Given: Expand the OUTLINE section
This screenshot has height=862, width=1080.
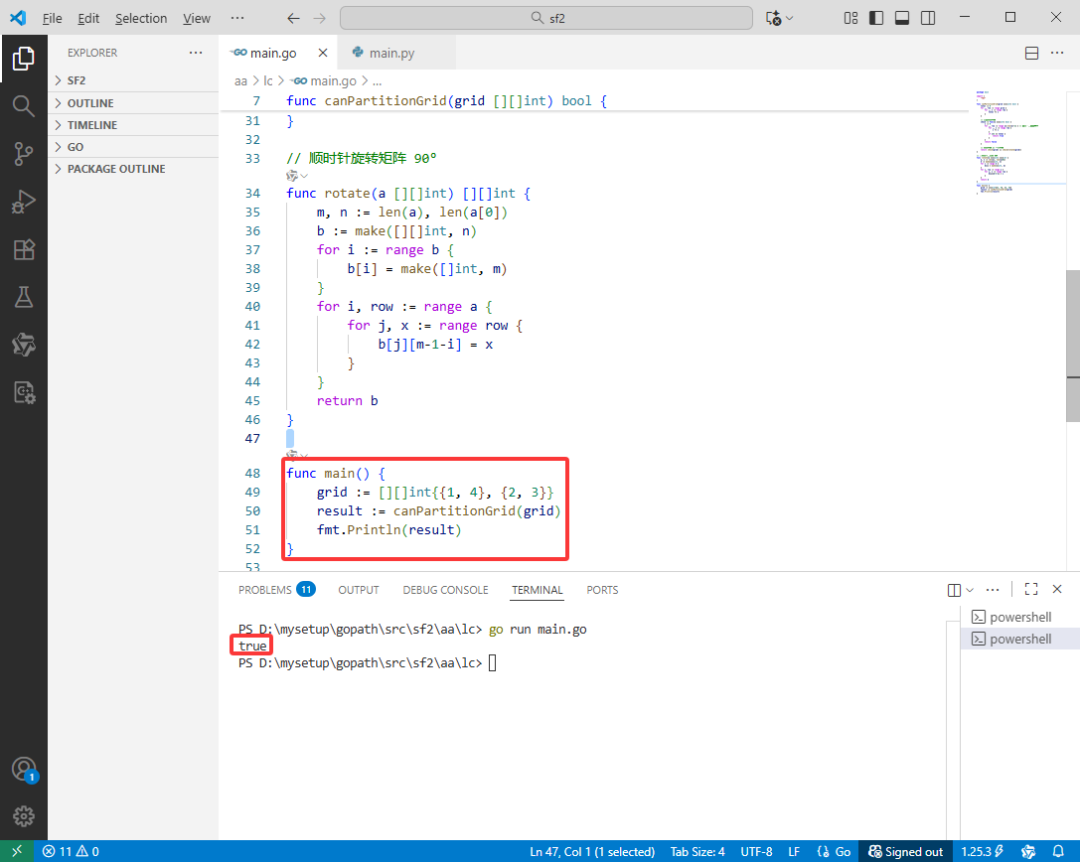Looking at the screenshot, I should point(133,103).
